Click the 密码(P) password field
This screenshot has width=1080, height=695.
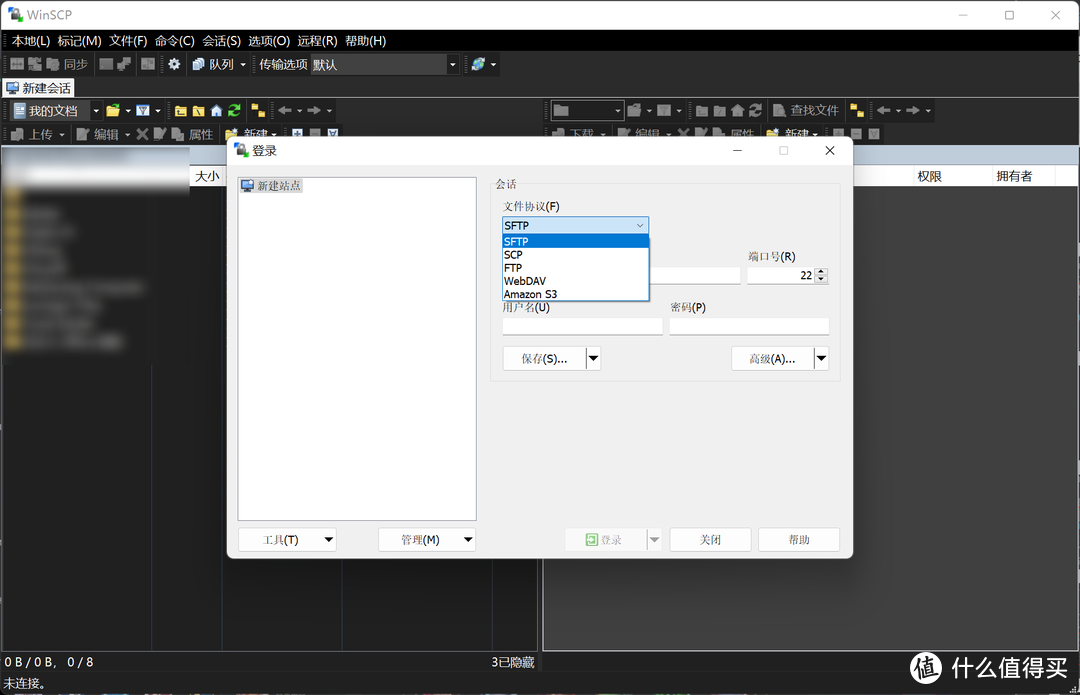click(x=749, y=327)
